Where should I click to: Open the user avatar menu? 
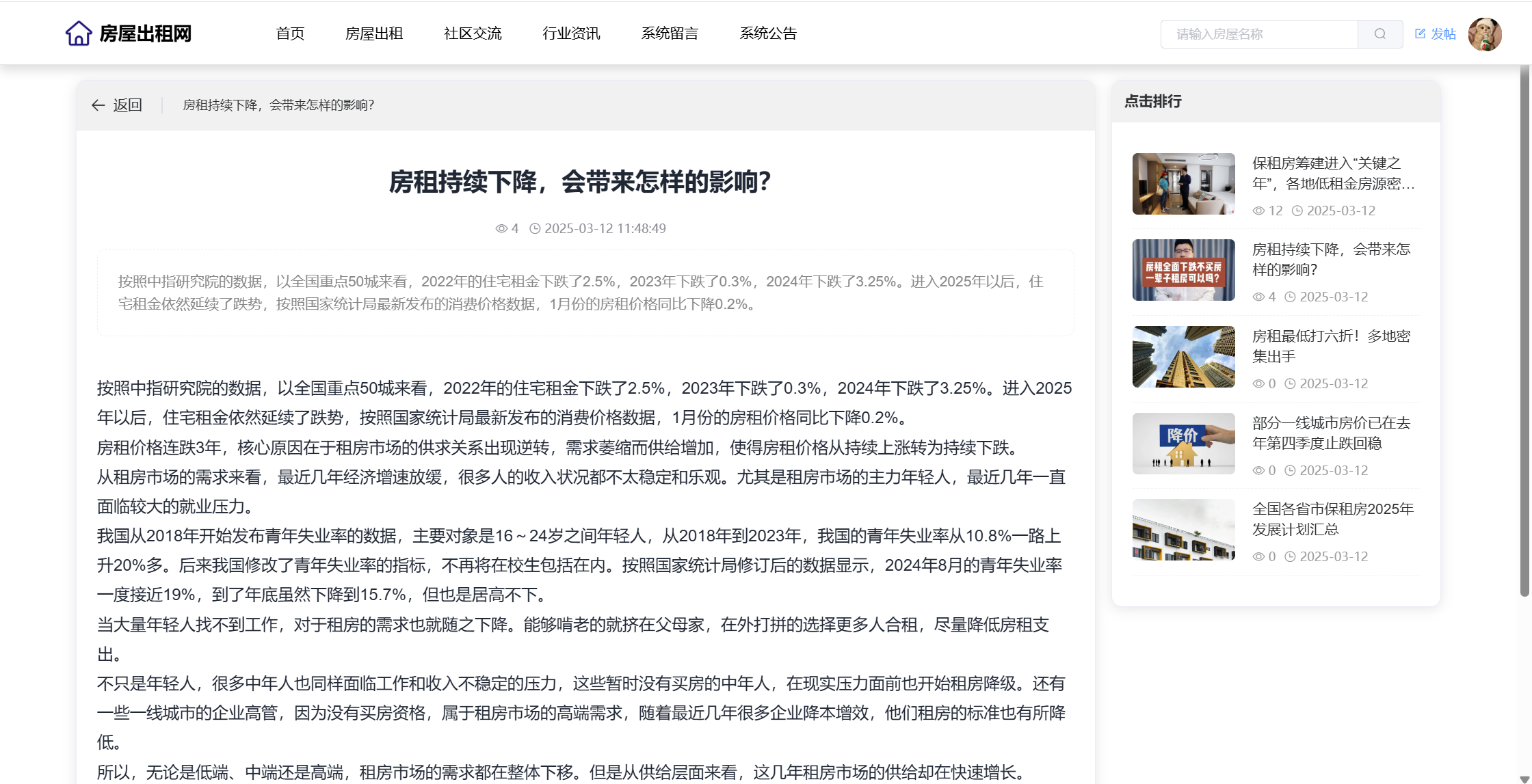(1484, 34)
